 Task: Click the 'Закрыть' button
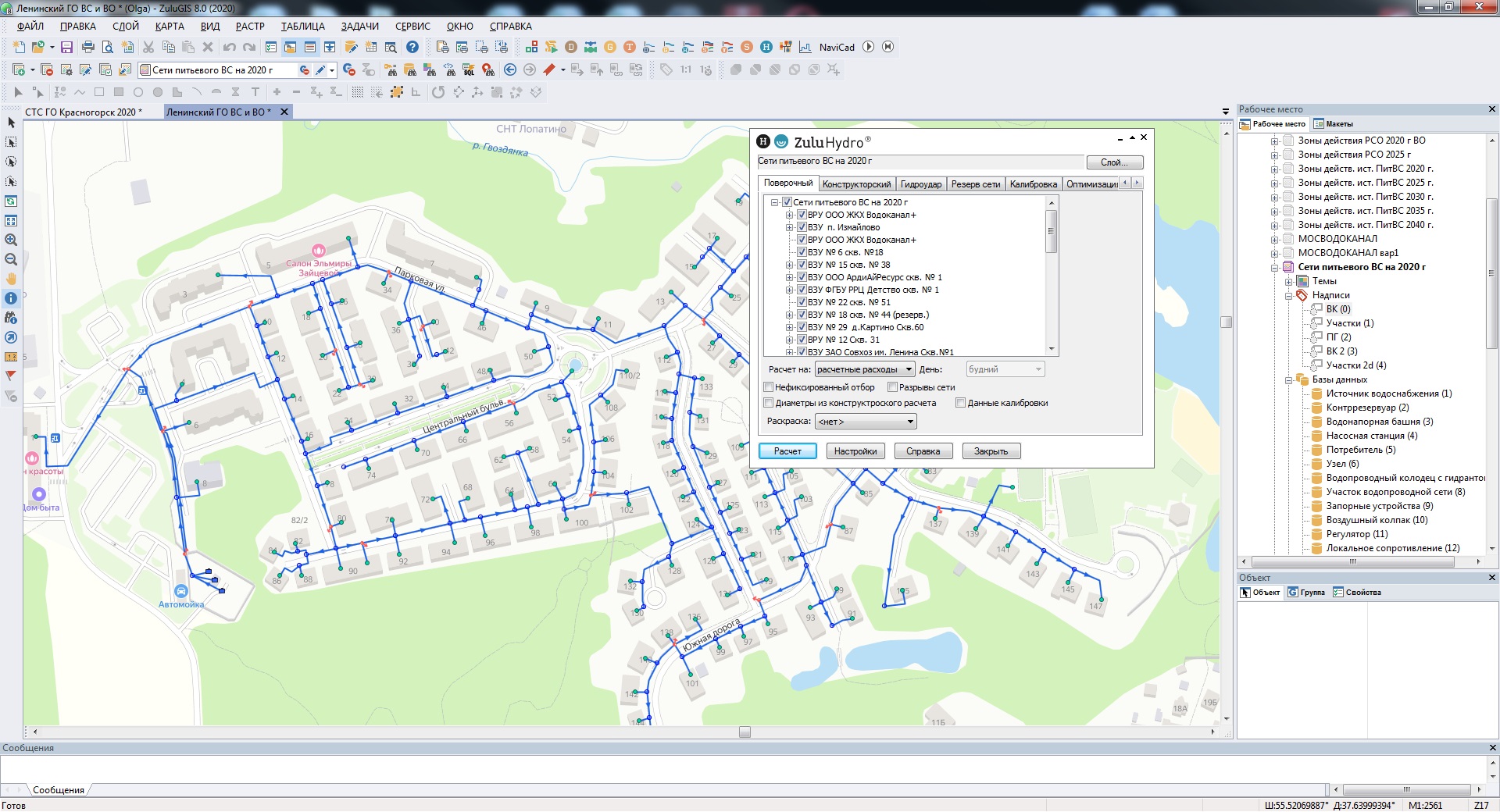(x=991, y=451)
